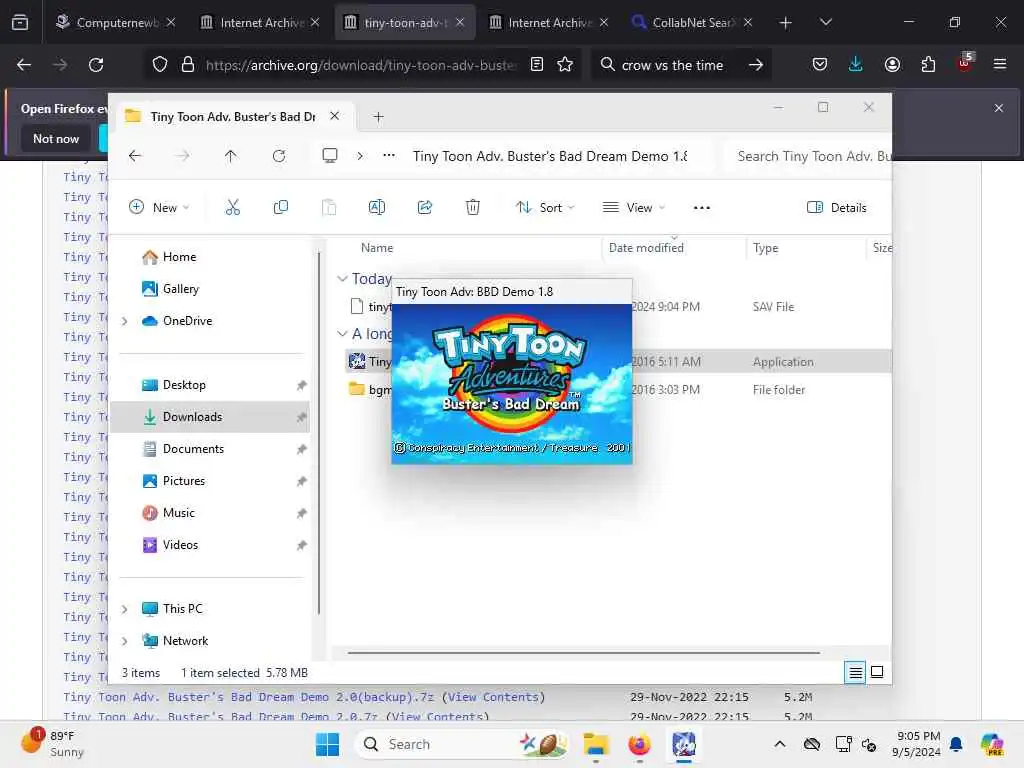
Task: Open Firefox list all tabs dropdown
Action: 826,23
